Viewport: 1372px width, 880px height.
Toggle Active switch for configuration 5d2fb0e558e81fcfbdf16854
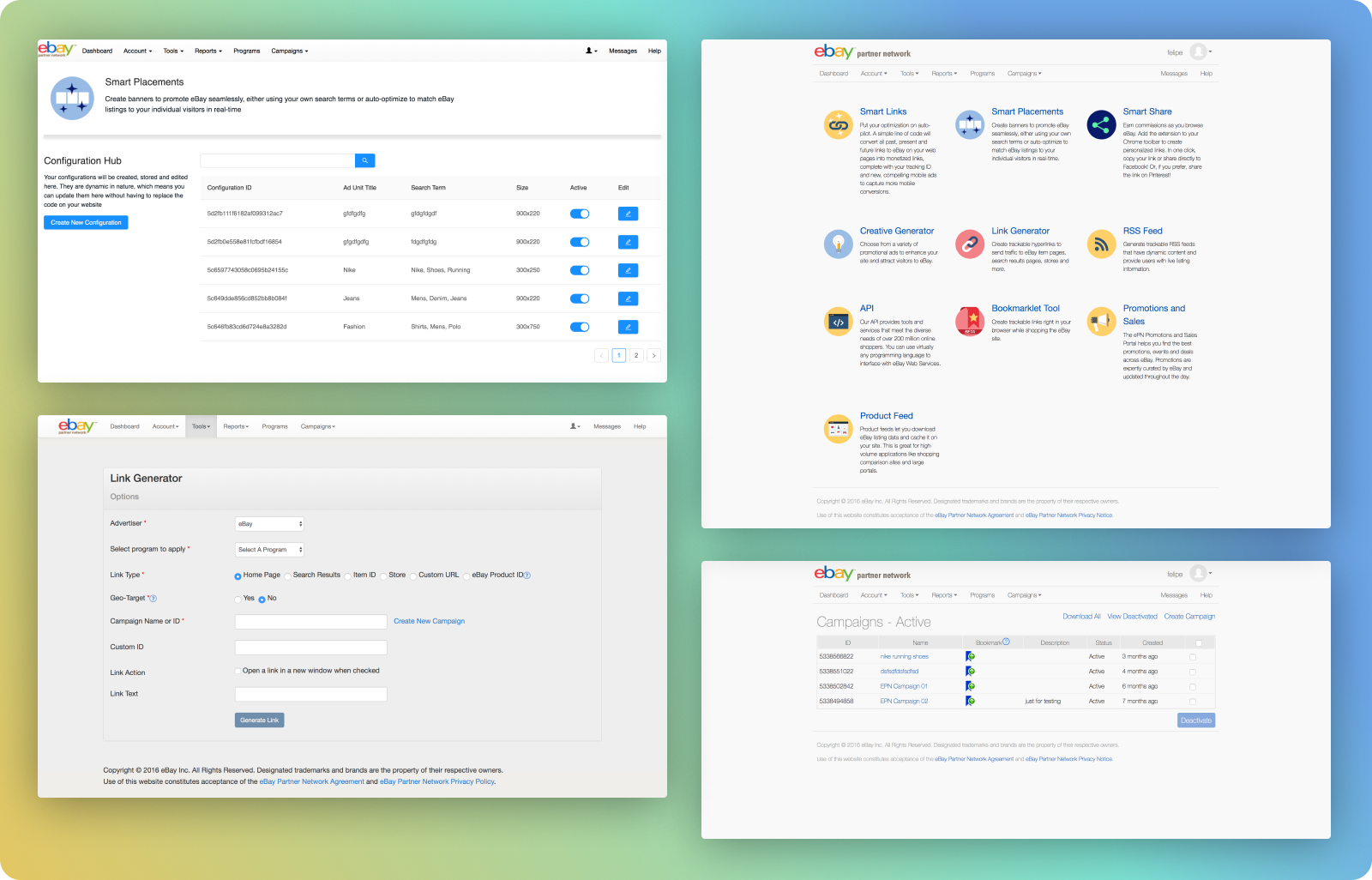pyautogui.click(x=580, y=242)
